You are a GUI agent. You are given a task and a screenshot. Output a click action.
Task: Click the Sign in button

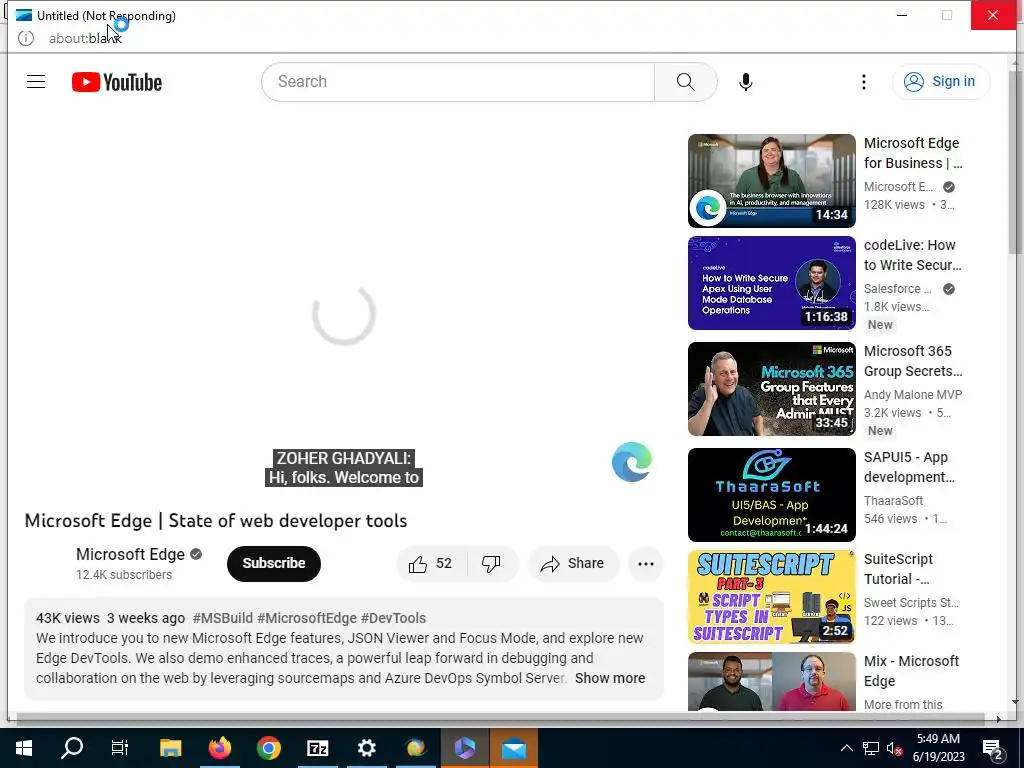(940, 82)
